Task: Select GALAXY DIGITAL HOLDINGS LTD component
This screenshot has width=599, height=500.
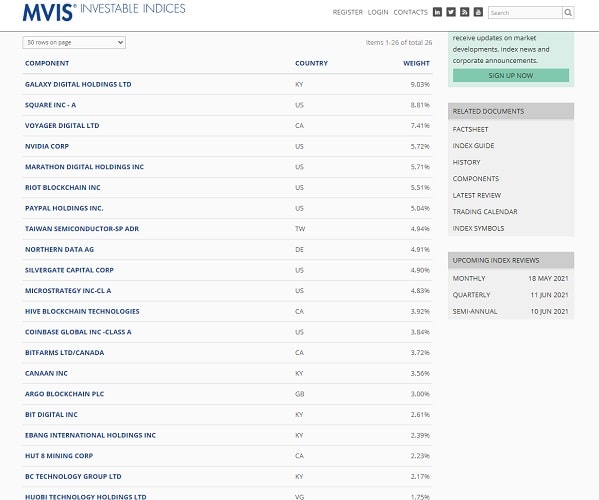Action: [x=78, y=84]
